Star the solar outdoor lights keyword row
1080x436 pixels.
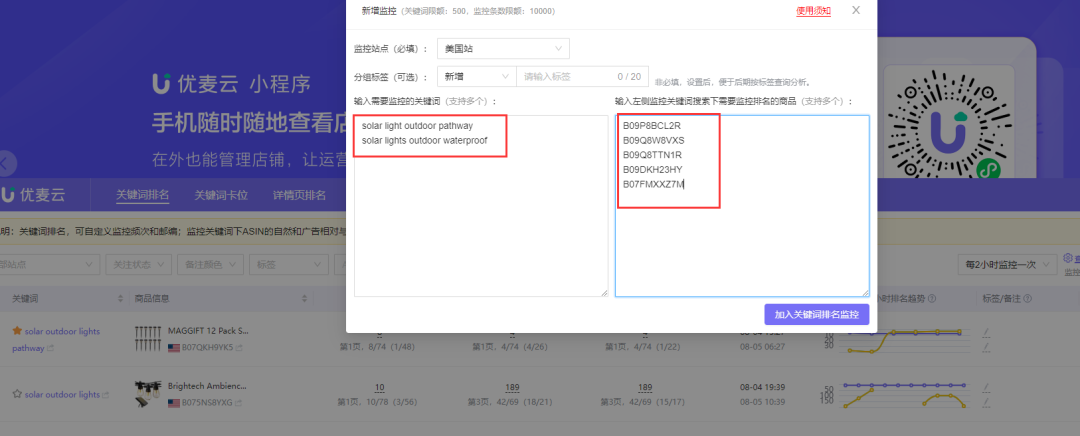point(17,394)
